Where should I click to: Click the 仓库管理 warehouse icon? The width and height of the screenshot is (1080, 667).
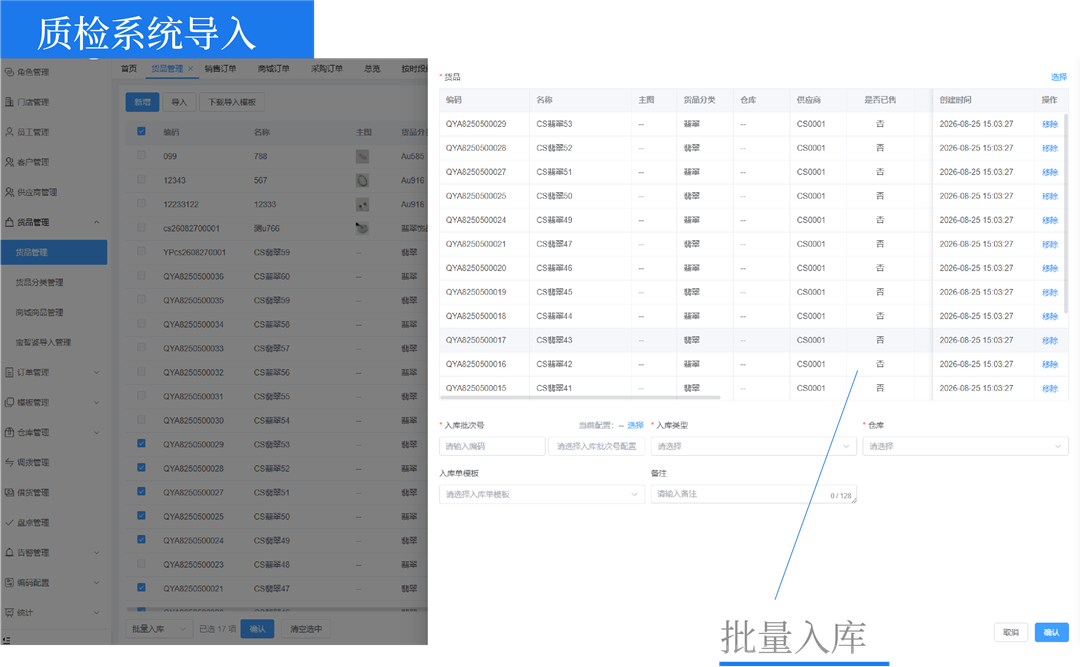click(x=9, y=432)
